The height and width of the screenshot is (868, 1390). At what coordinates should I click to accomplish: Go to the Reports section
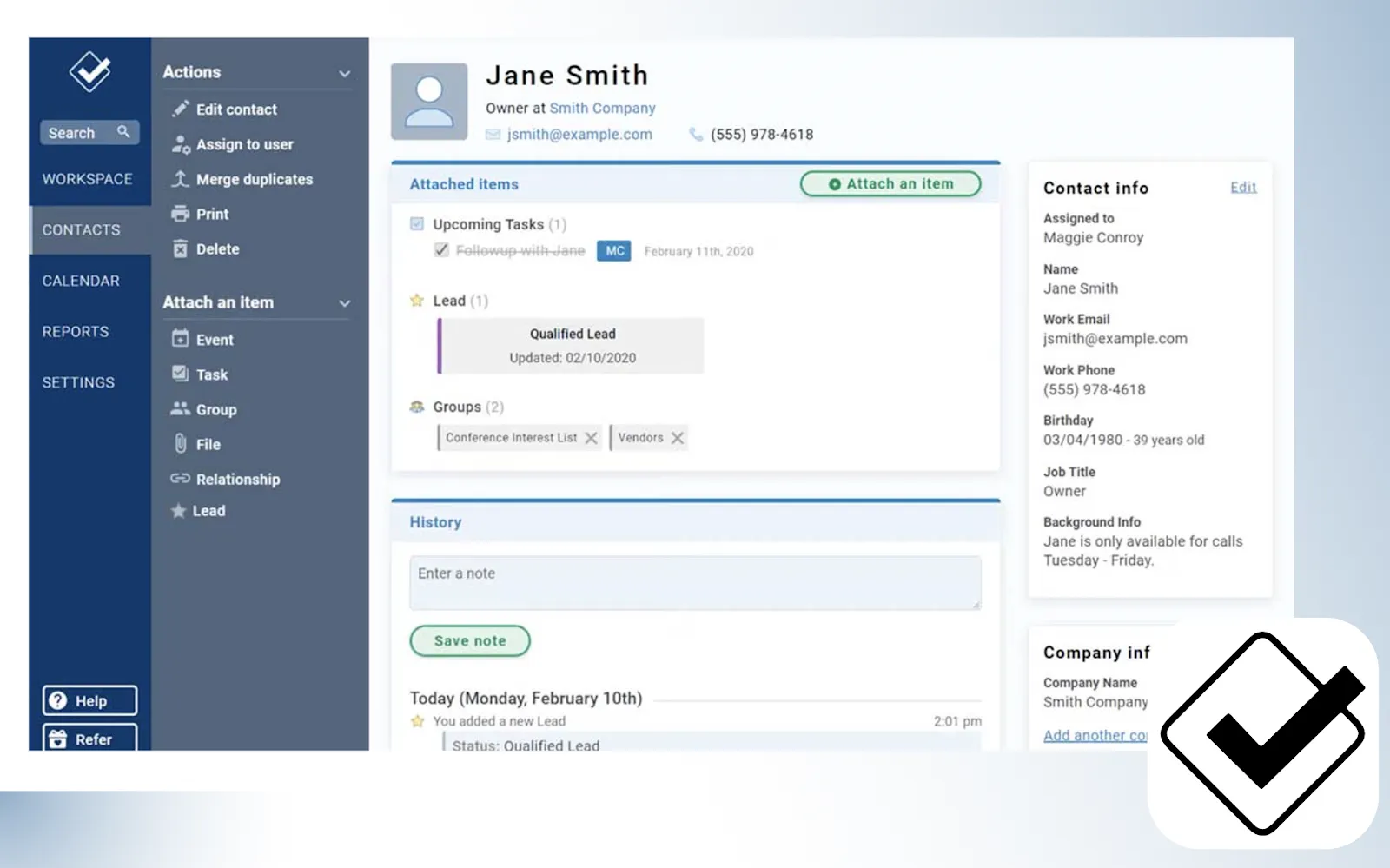click(76, 332)
